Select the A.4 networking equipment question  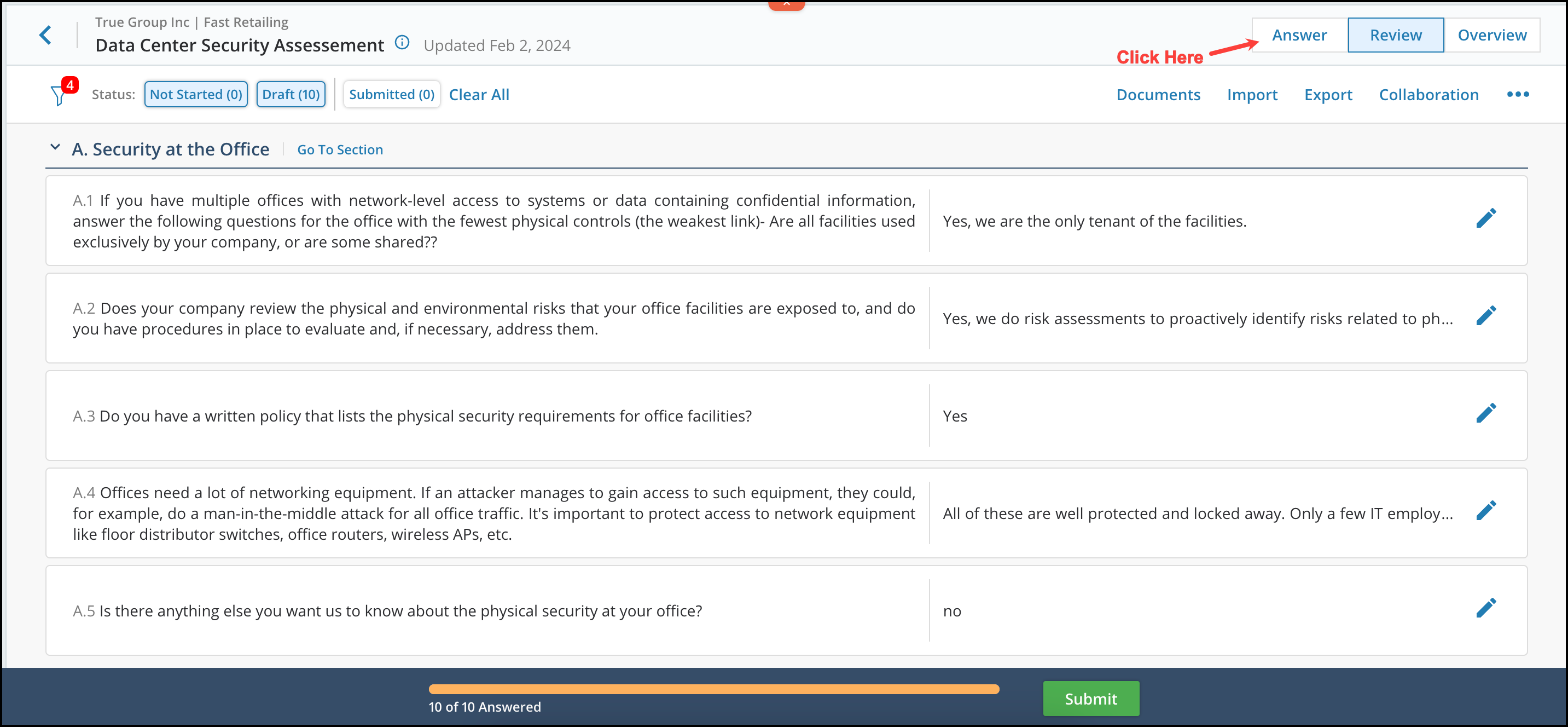pyautogui.click(x=493, y=513)
